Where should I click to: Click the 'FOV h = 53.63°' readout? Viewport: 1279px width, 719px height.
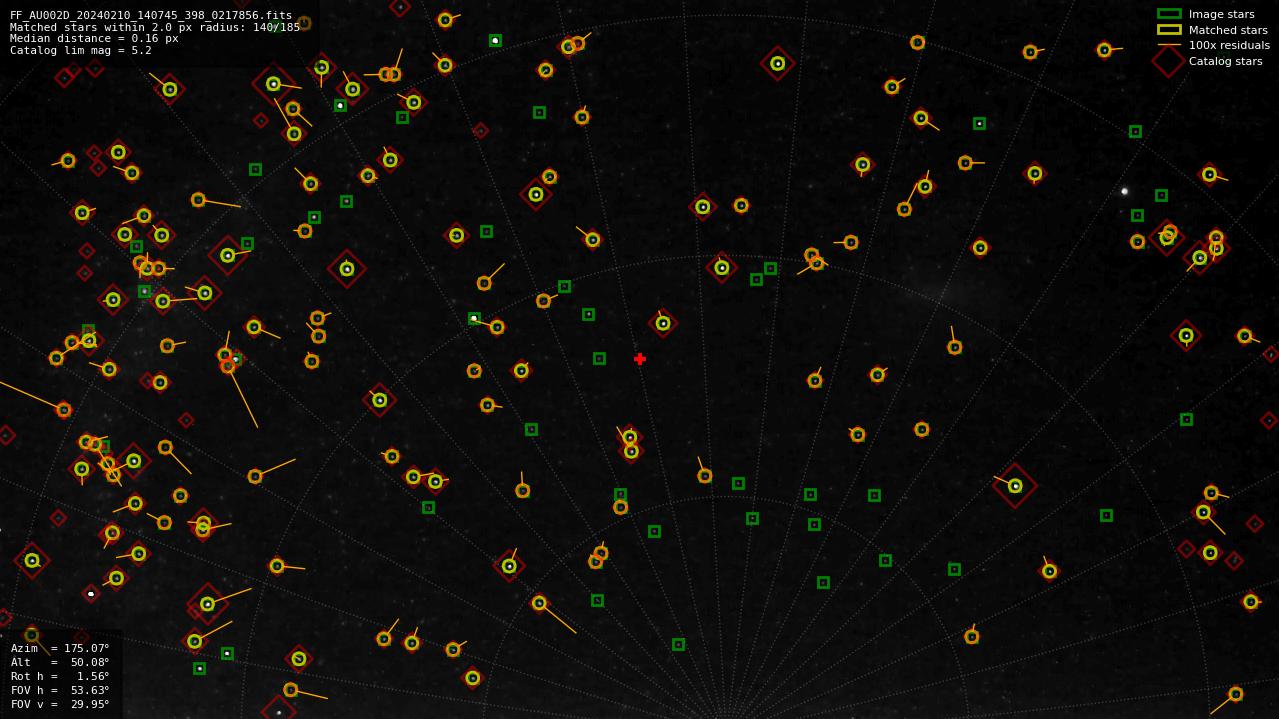tap(60, 690)
